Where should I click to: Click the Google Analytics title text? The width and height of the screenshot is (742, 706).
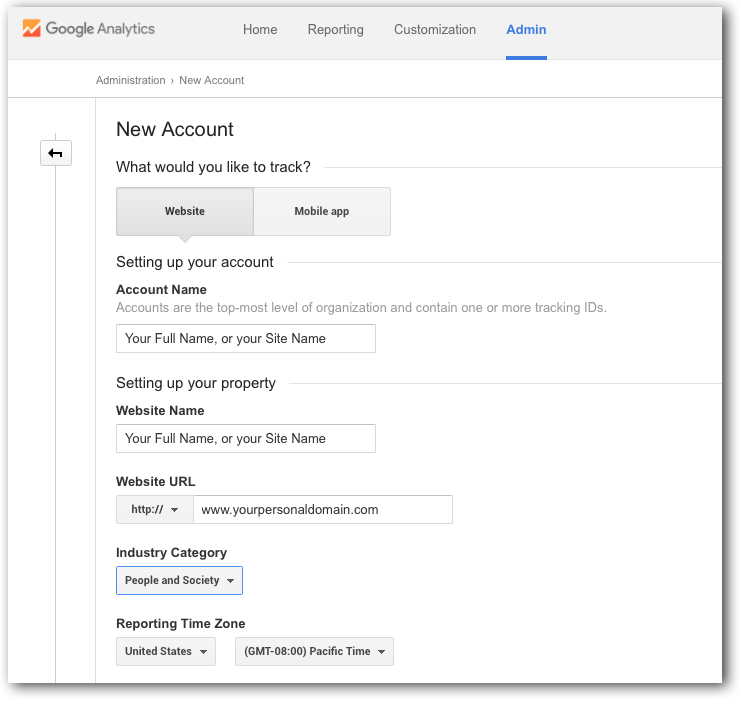point(100,29)
